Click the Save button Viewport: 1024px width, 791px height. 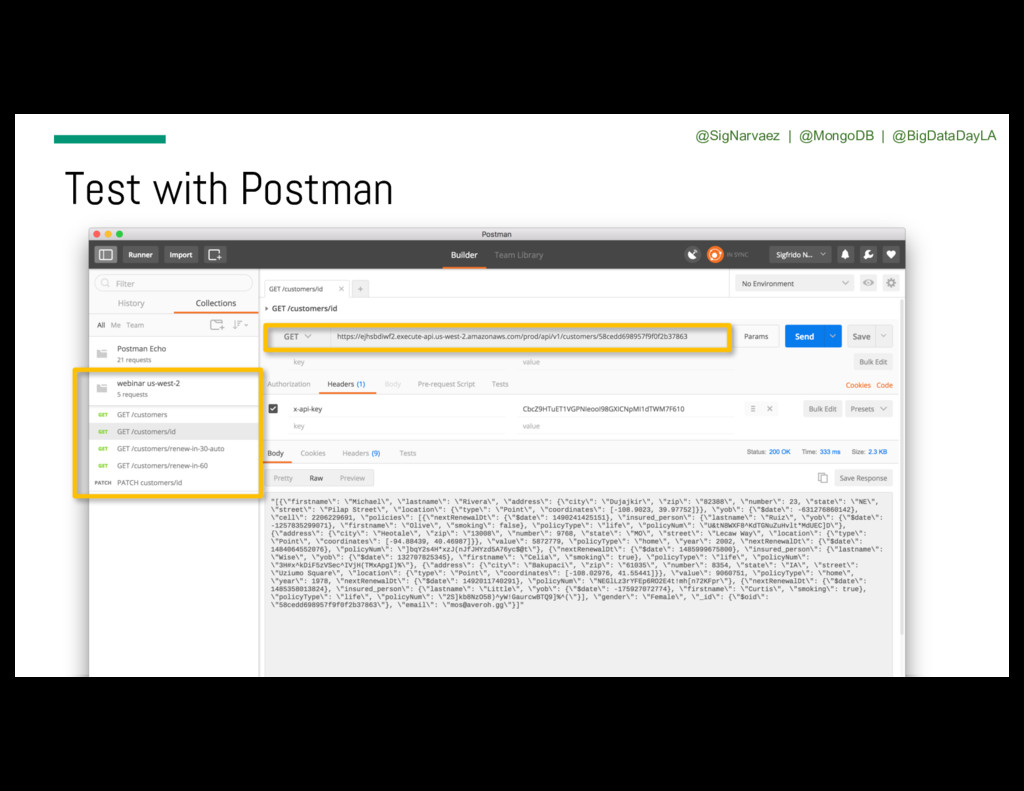pos(861,336)
